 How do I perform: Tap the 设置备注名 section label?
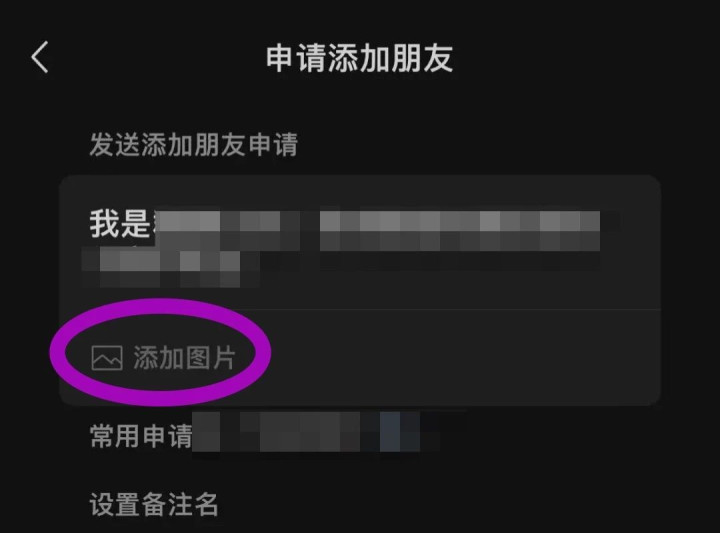coord(153,504)
